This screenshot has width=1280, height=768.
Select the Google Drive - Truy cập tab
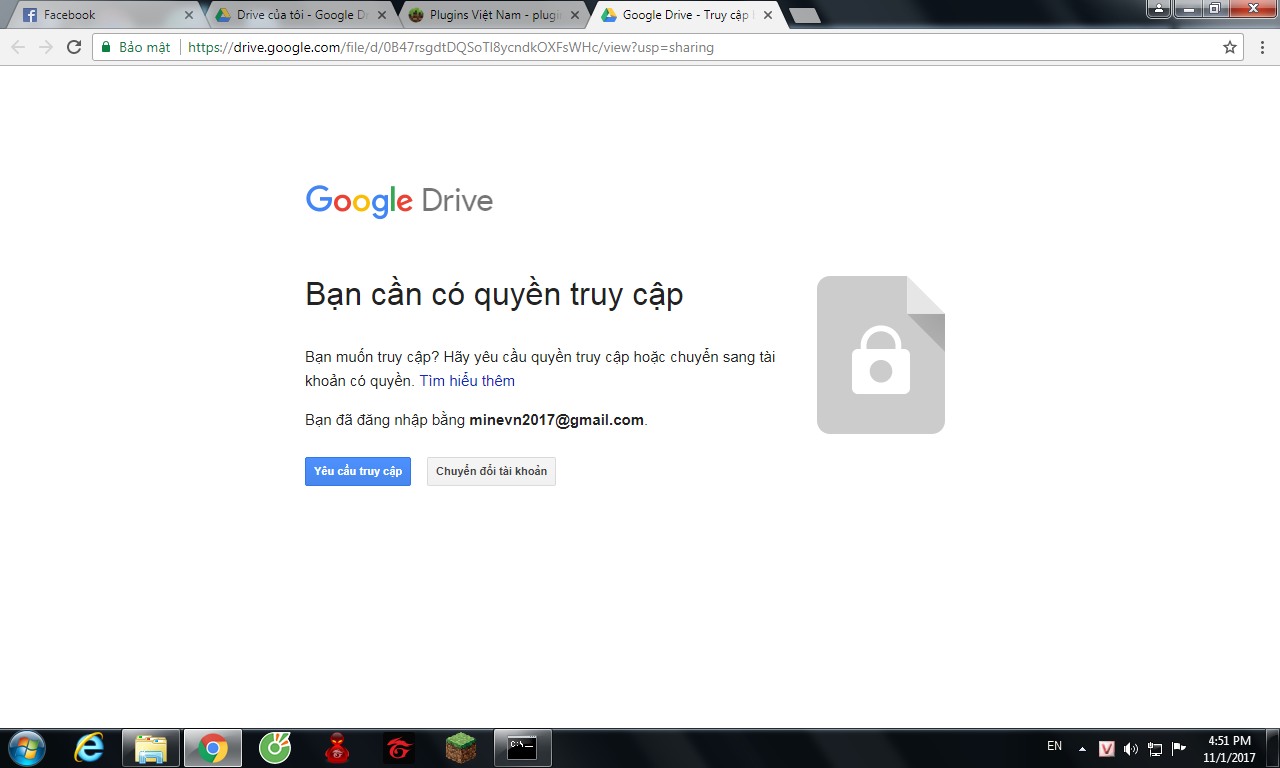tap(686, 15)
